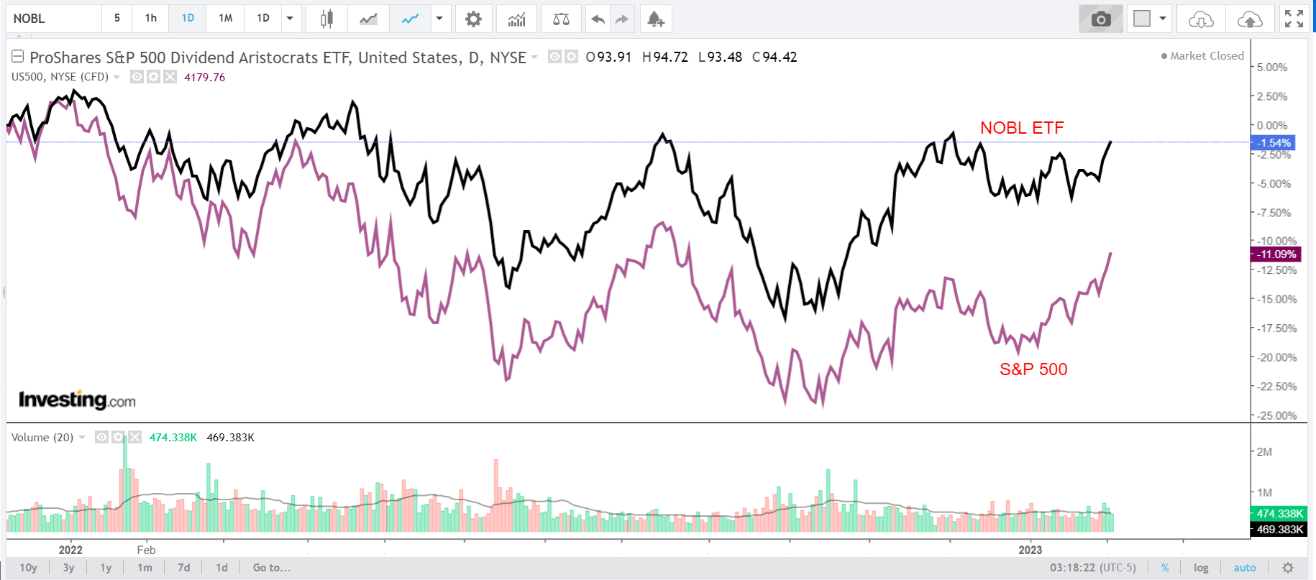Open US500 series settings gear

(153, 77)
